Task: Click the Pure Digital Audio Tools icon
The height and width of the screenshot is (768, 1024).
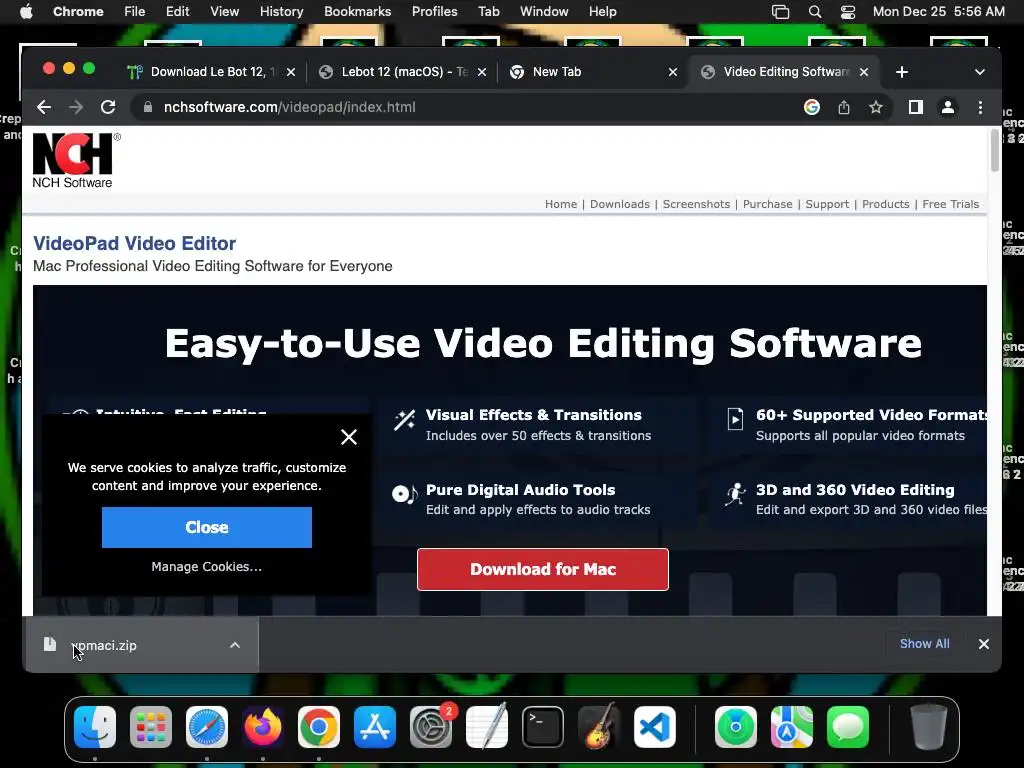Action: (x=404, y=494)
